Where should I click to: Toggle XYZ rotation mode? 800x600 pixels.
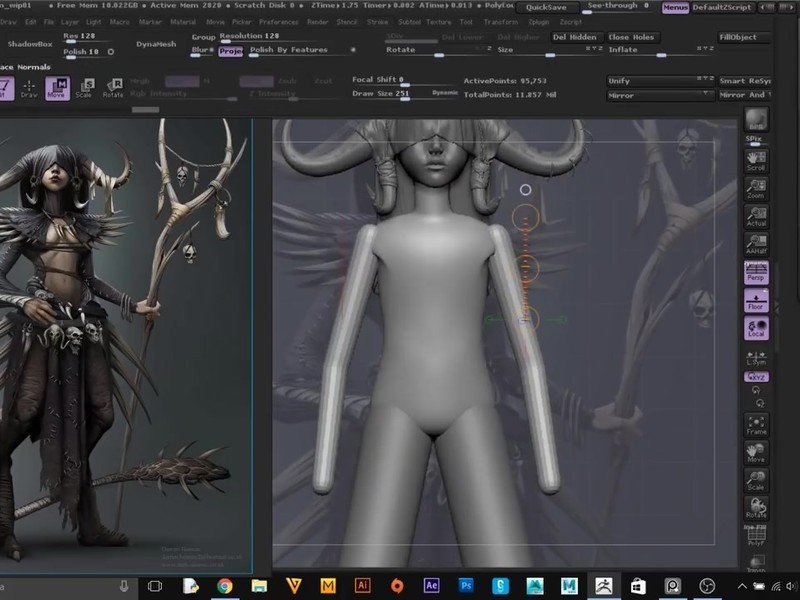(756, 377)
